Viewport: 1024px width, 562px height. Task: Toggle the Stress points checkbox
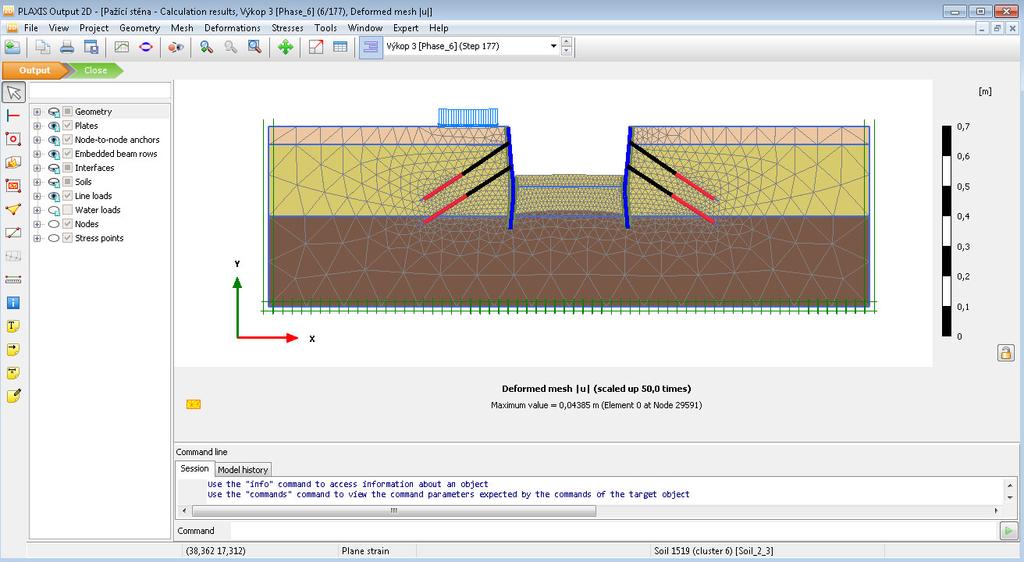(x=67, y=238)
